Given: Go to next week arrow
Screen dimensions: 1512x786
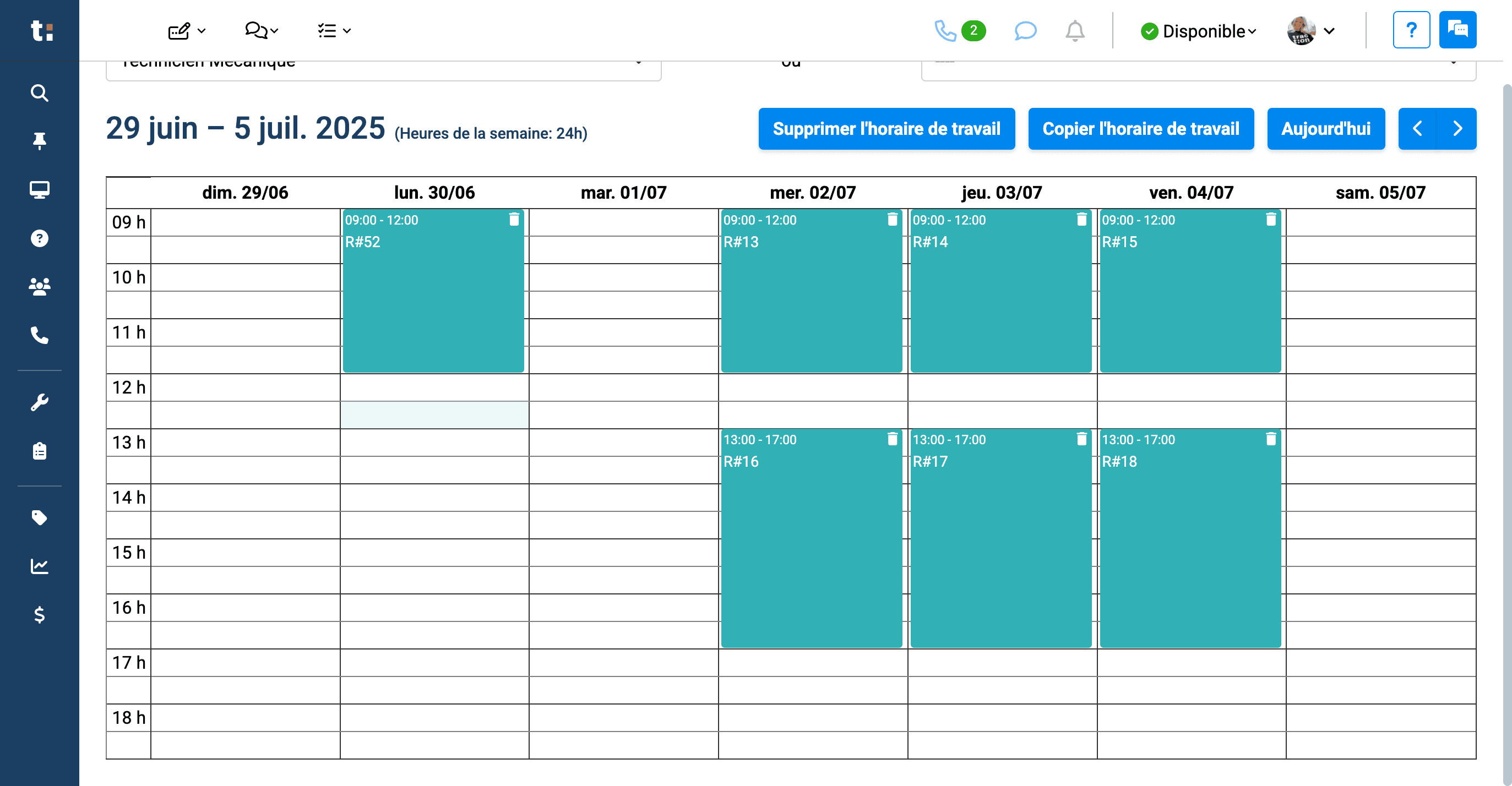Looking at the screenshot, I should click(x=1457, y=128).
